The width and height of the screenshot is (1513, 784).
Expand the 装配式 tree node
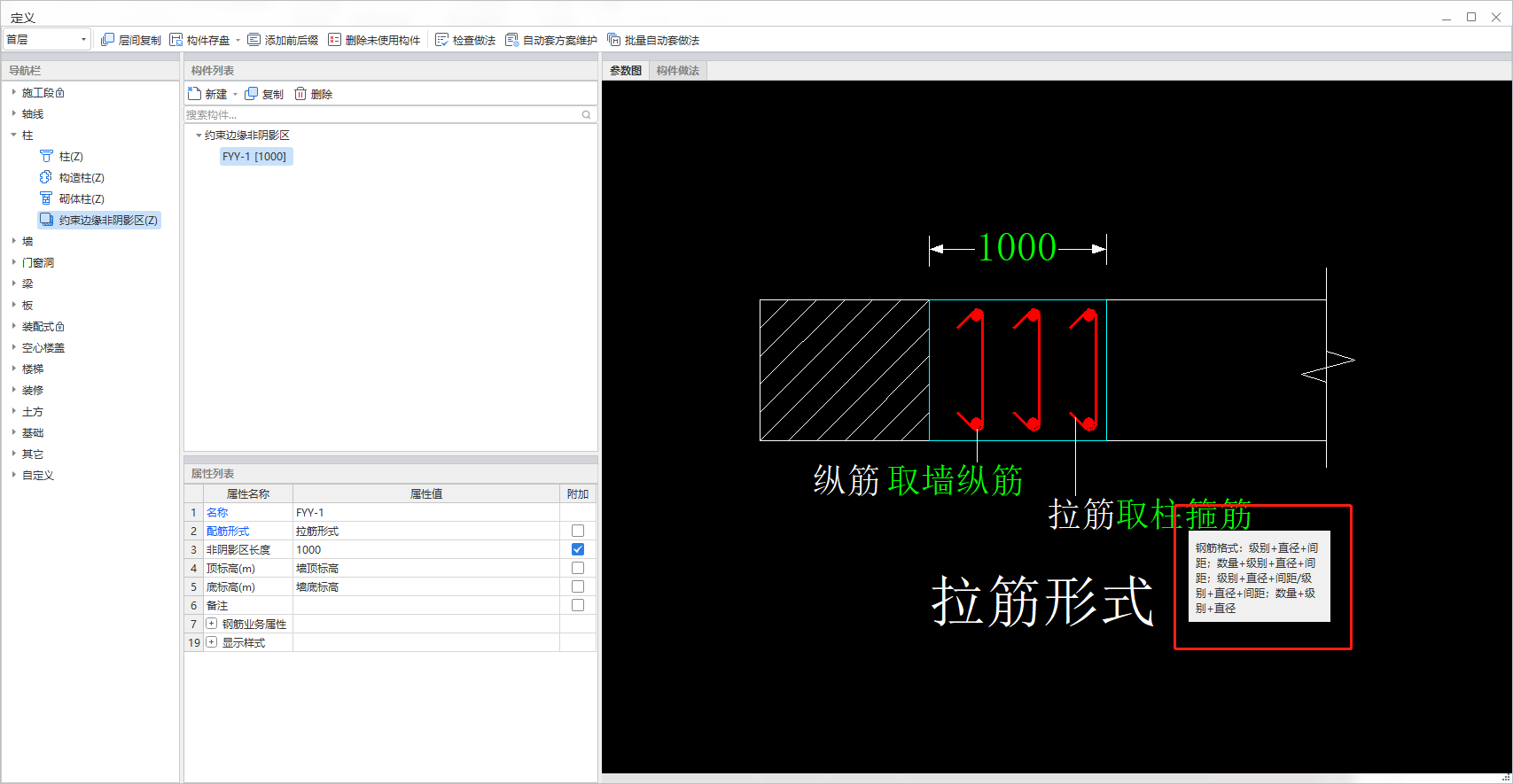tap(13, 326)
